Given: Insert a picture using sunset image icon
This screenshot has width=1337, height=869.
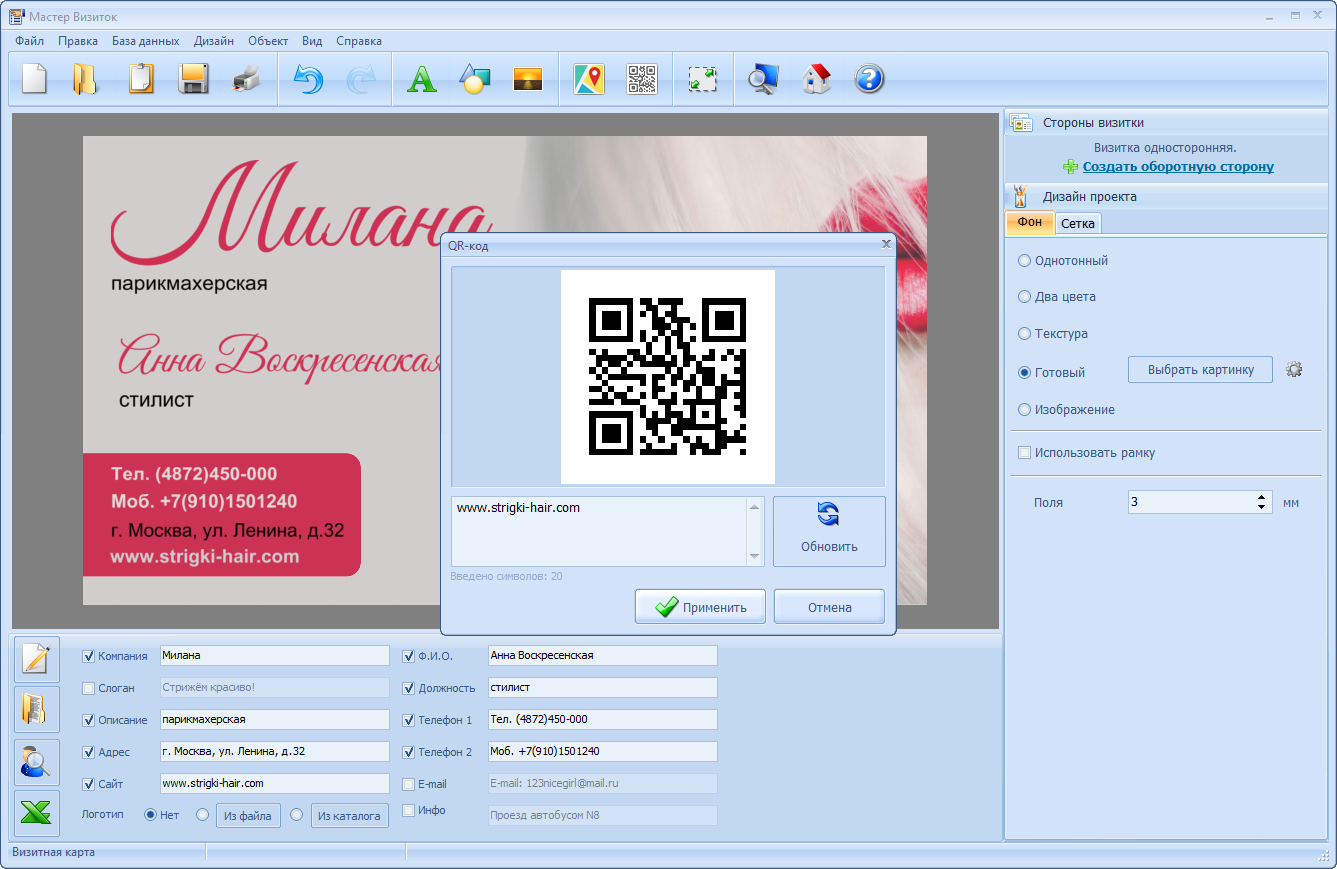Looking at the screenshot, I should coord(528,78).
